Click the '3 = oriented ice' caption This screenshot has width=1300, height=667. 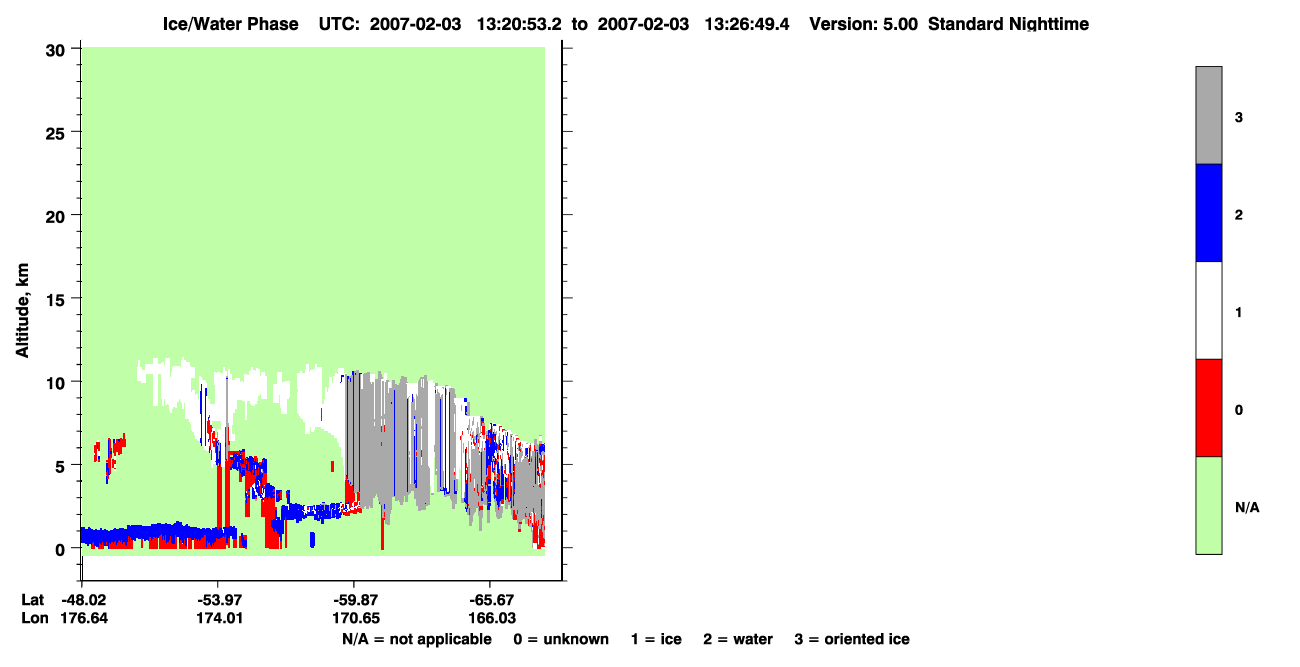click(852, 639)
